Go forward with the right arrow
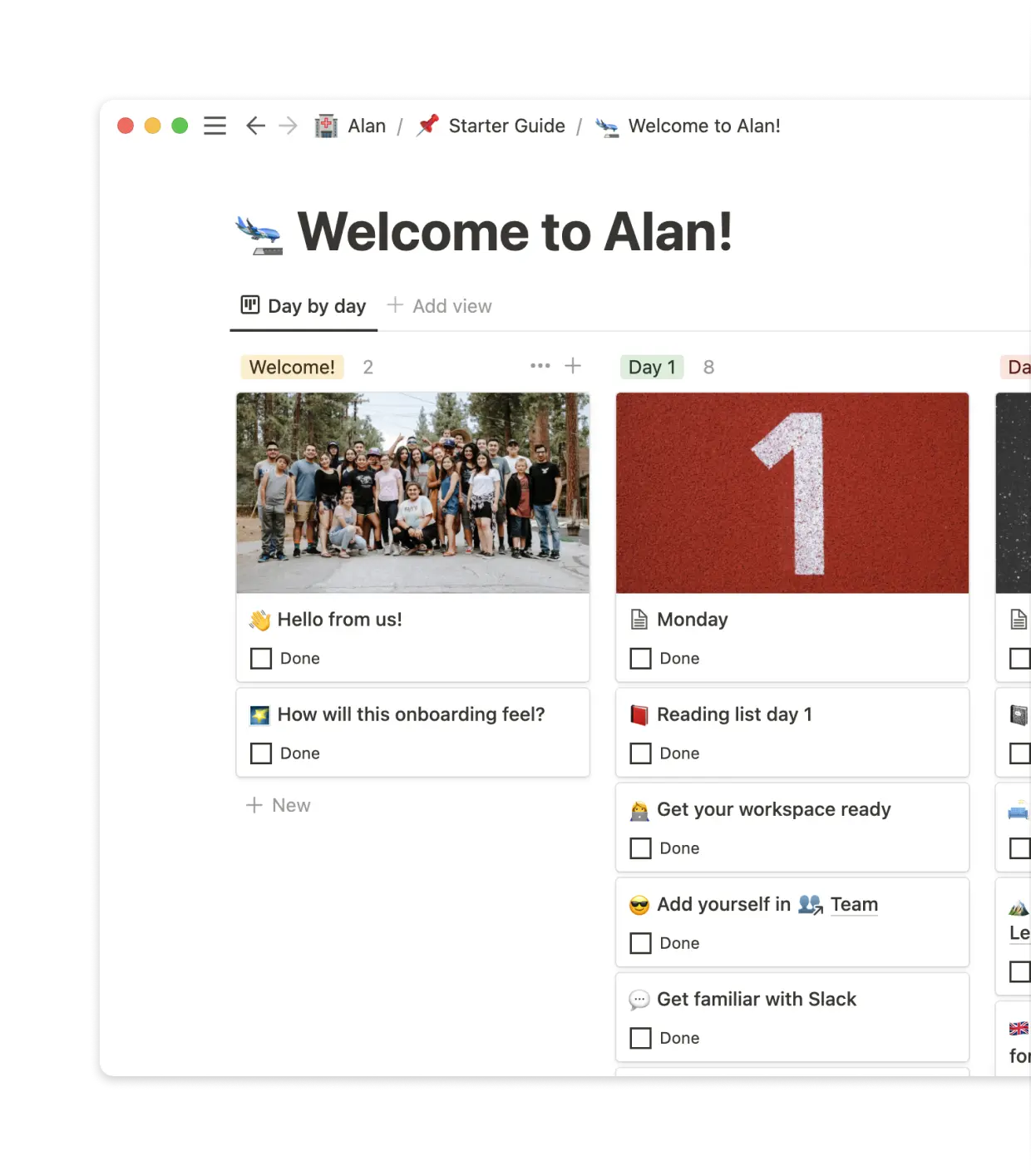The height and width of the screenshot is (1176, 1031). pos(288,126)
